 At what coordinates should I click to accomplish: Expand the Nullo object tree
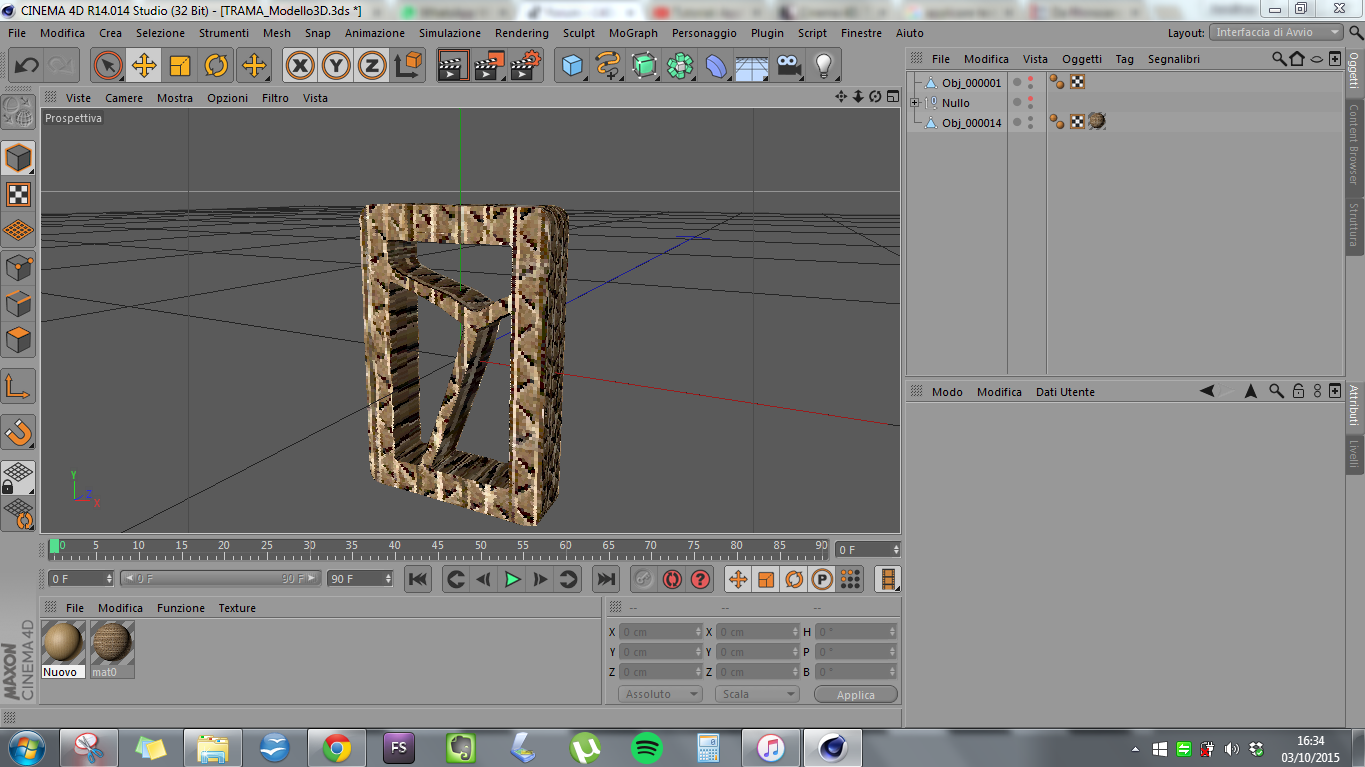click(x=915, y=103)
